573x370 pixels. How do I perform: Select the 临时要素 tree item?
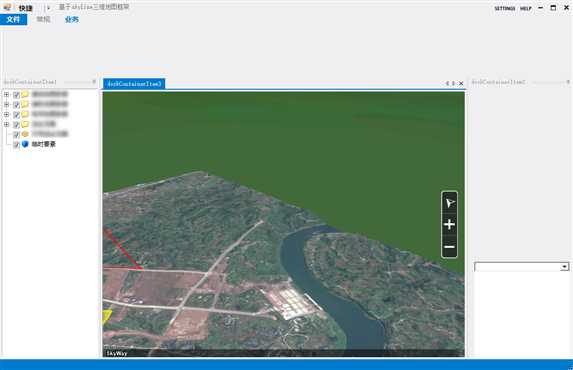(x=43, y=144)
